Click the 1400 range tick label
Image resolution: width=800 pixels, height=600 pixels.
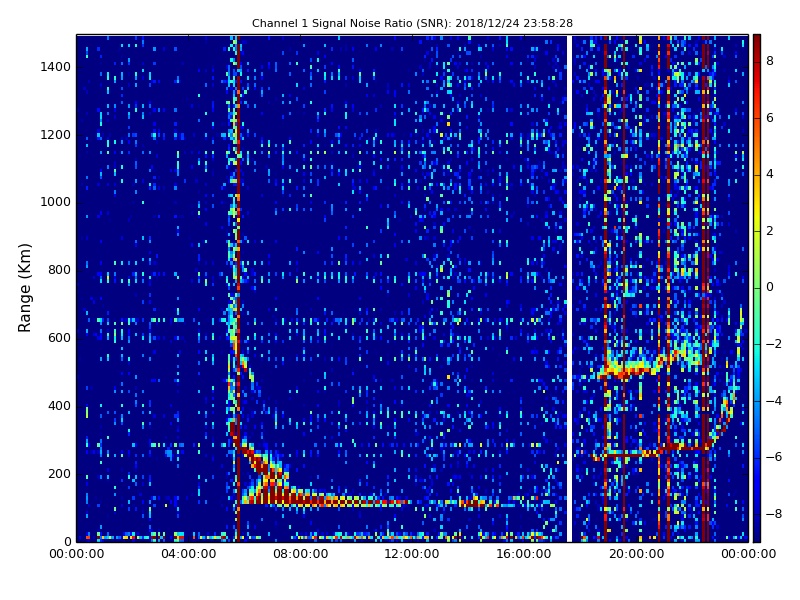coord(56,67)
